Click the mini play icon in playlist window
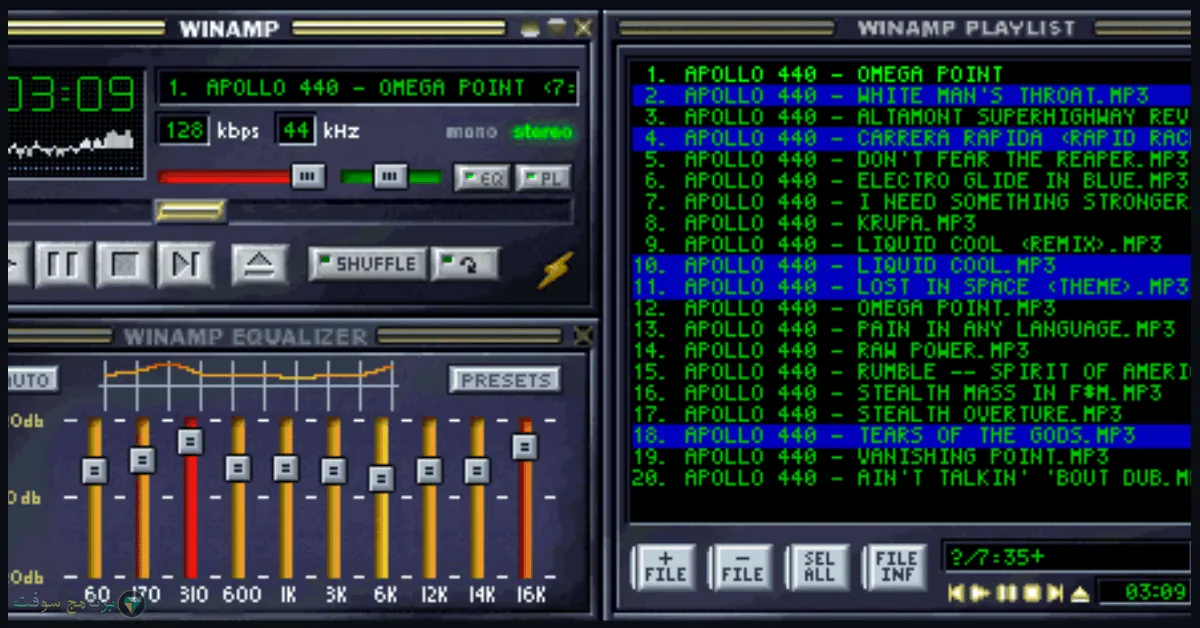Image resolution: width=1200 pixels, height=628 pixels. tap(980, 593)
